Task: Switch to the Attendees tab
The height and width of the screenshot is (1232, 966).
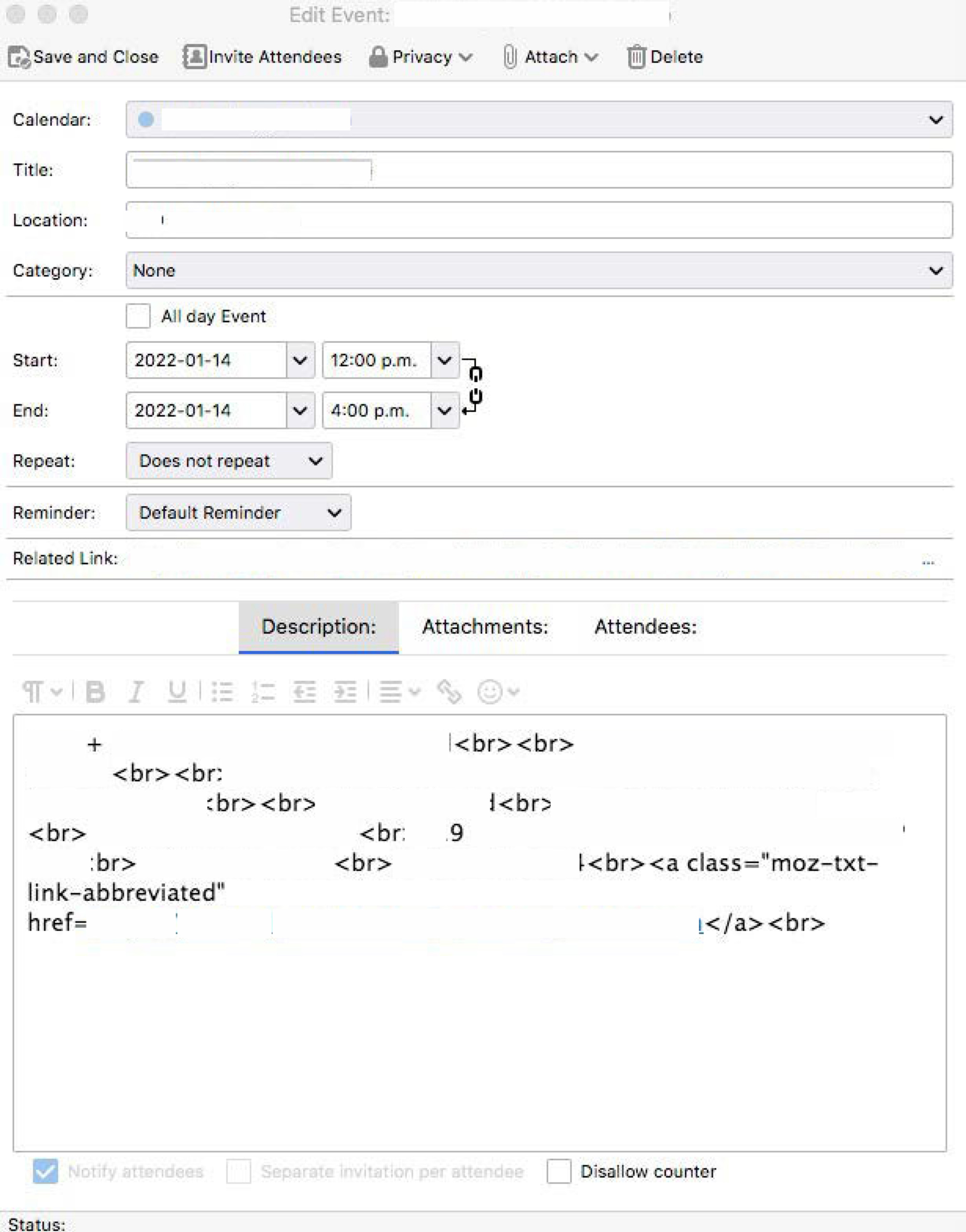Action: [x=645, y=626]
